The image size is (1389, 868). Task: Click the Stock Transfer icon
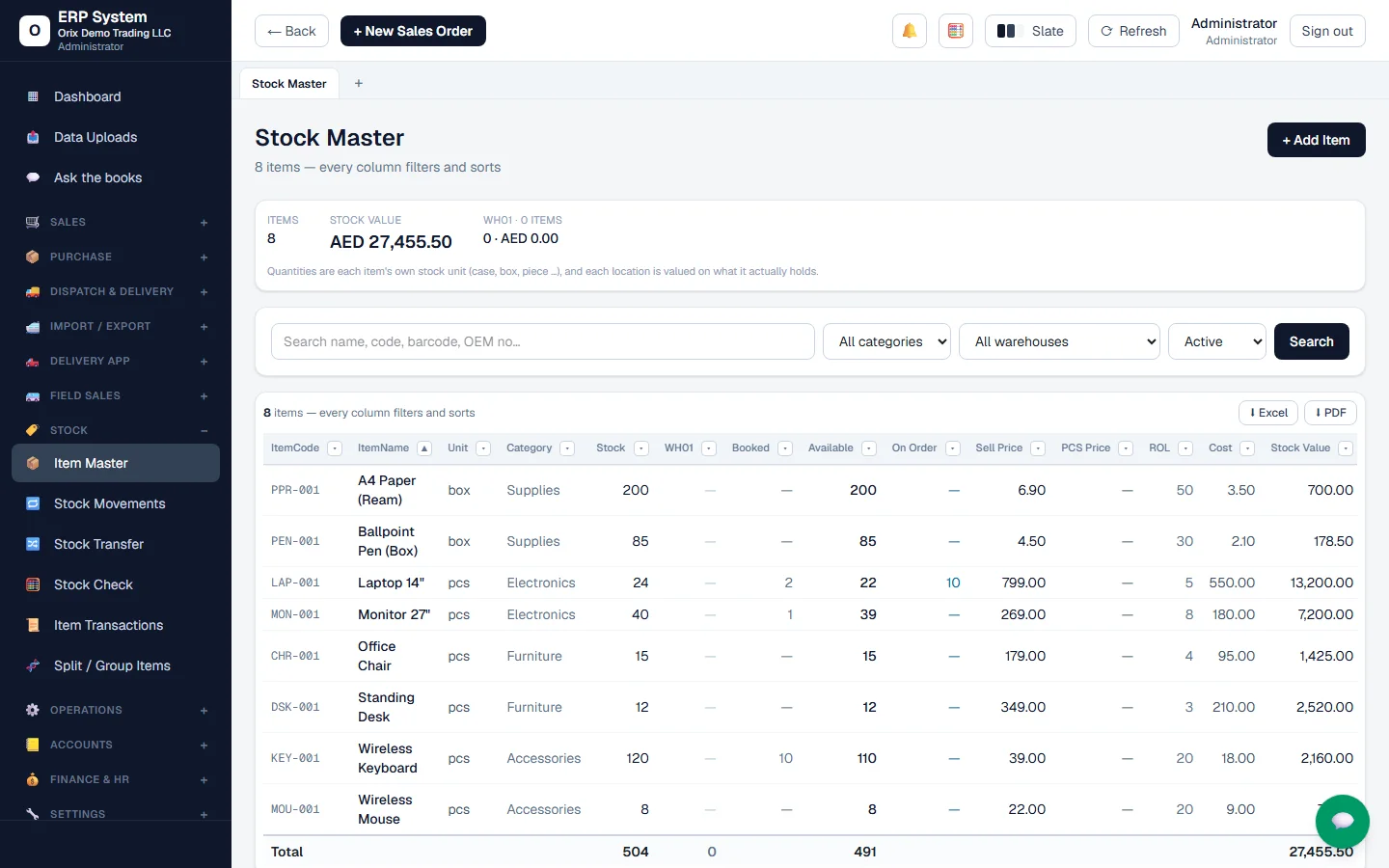[33, 544]
